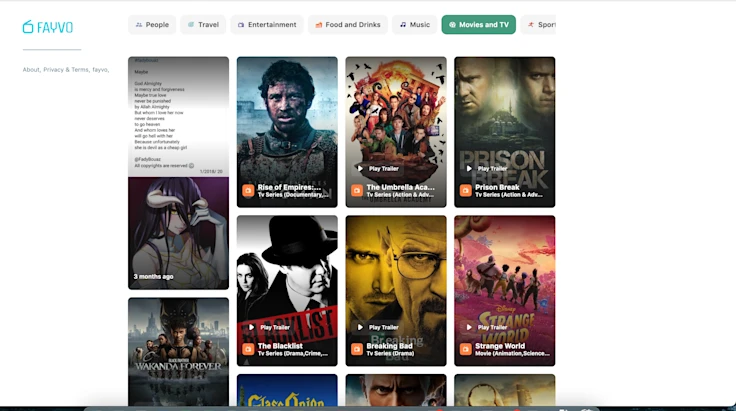Click the Food and Drinks tab icon
The image size is (736, 411).
[318, 25]
